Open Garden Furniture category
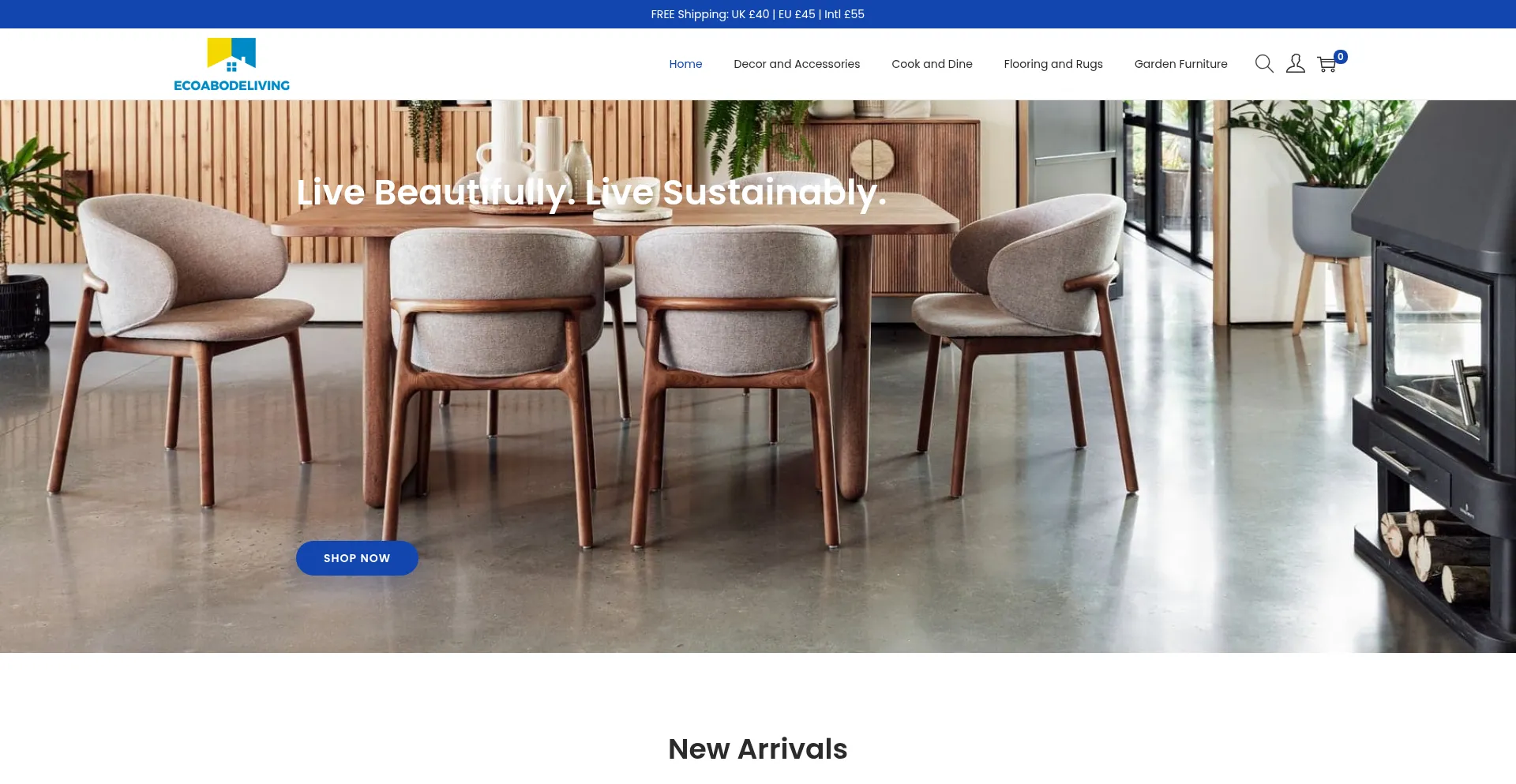 (1180, 64)
